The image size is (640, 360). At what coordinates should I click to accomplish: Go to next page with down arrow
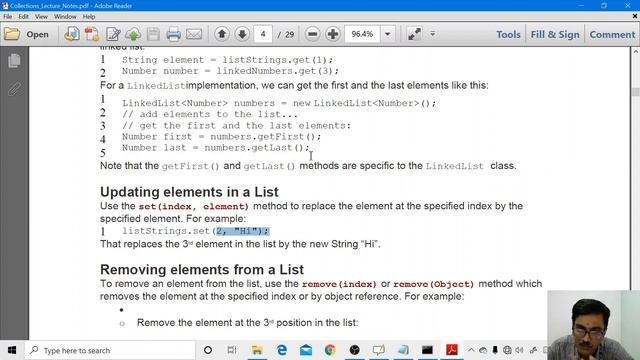(242, 34)
